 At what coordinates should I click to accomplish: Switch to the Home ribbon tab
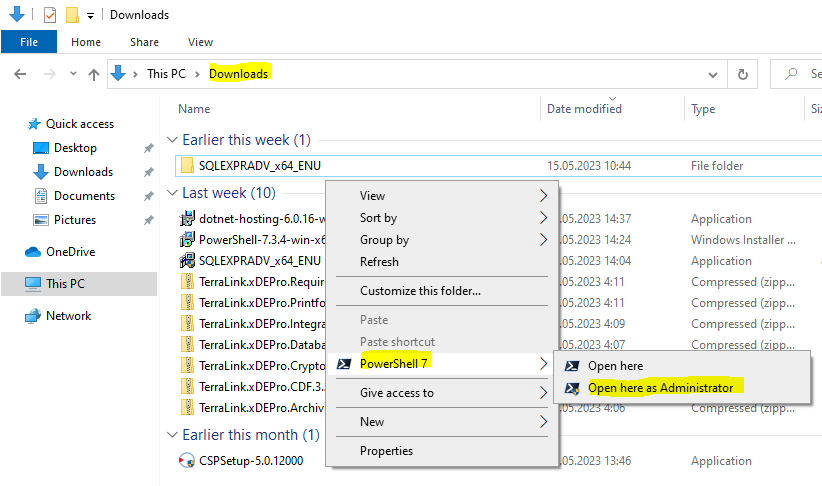86,42
